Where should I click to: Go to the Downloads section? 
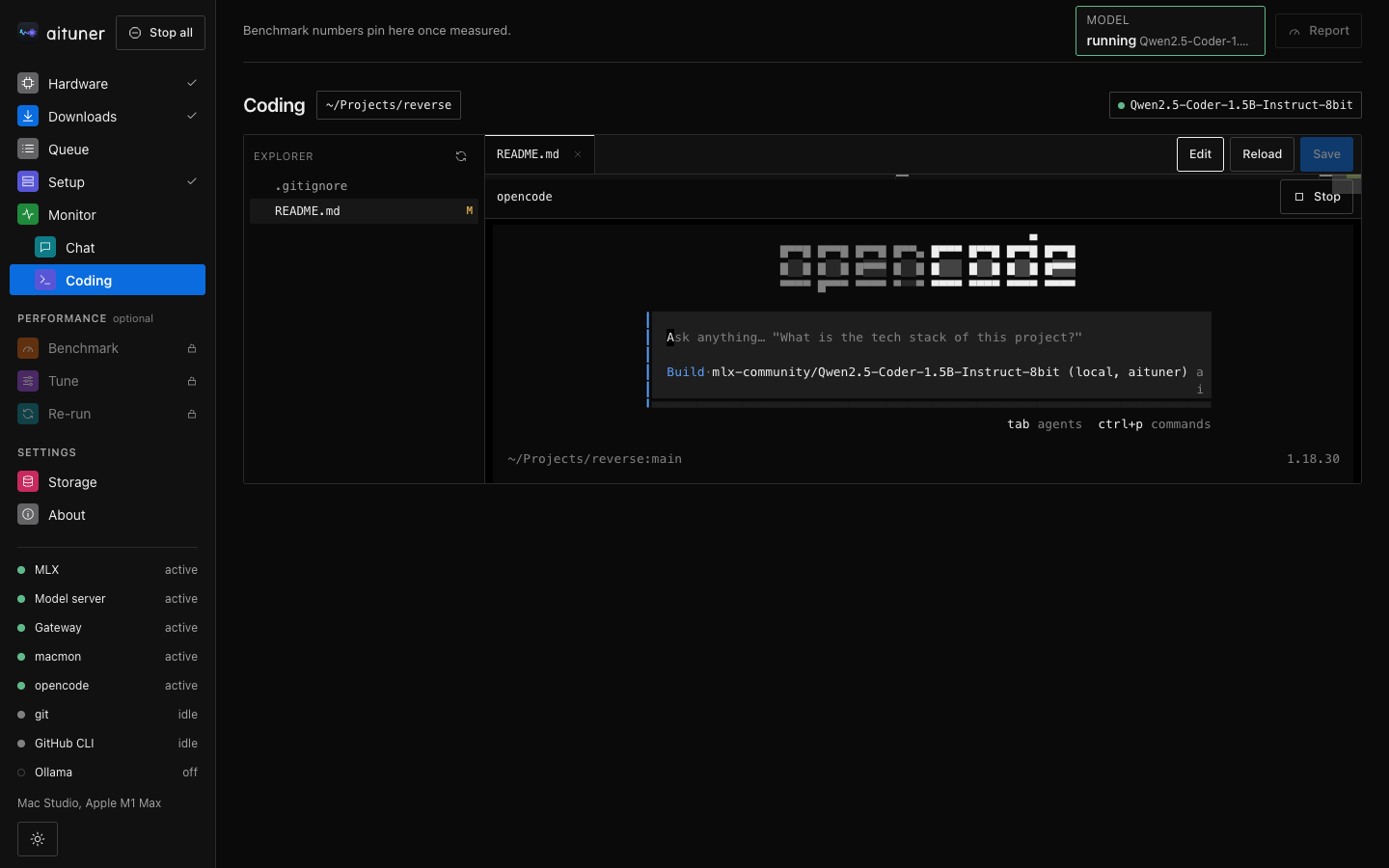[x=107, y=117]
